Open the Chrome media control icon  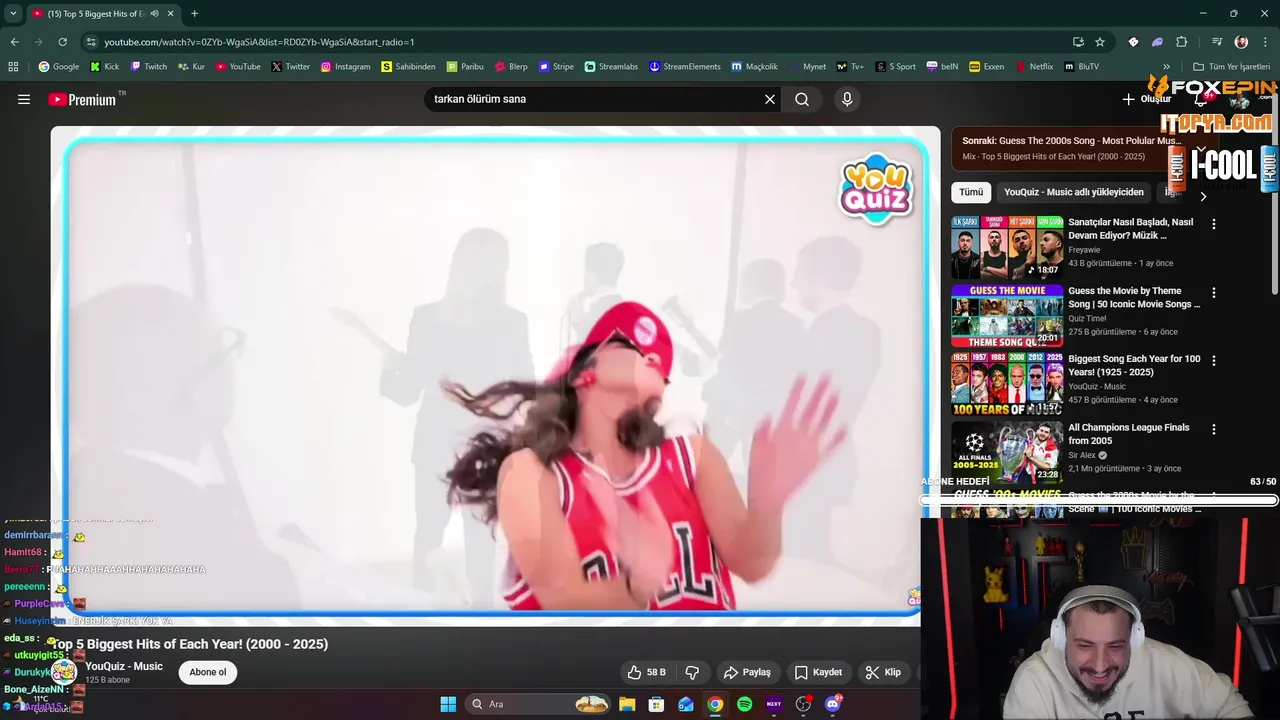pyautogui.click(x=1217, y=42)
